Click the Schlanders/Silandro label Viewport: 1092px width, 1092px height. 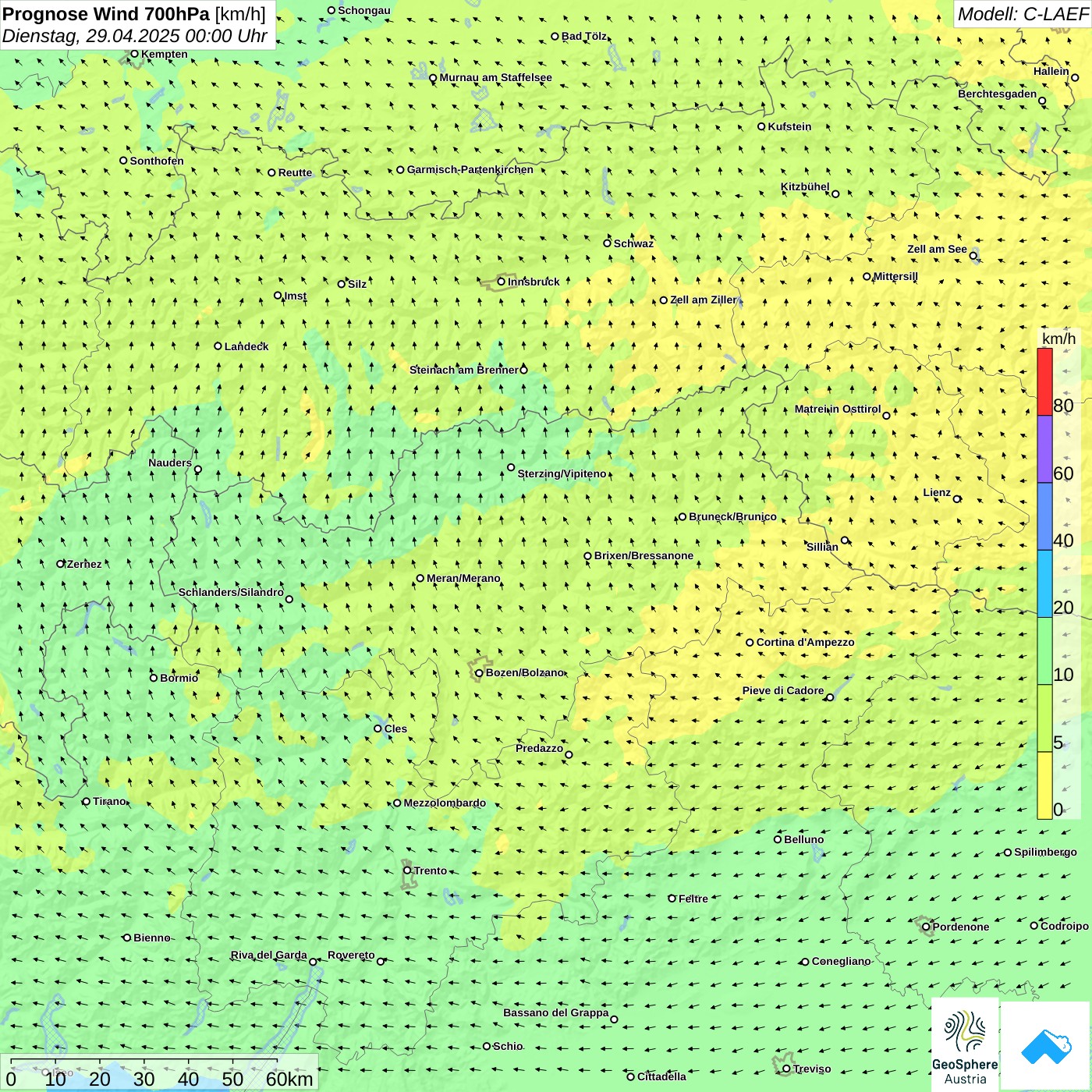231,592
